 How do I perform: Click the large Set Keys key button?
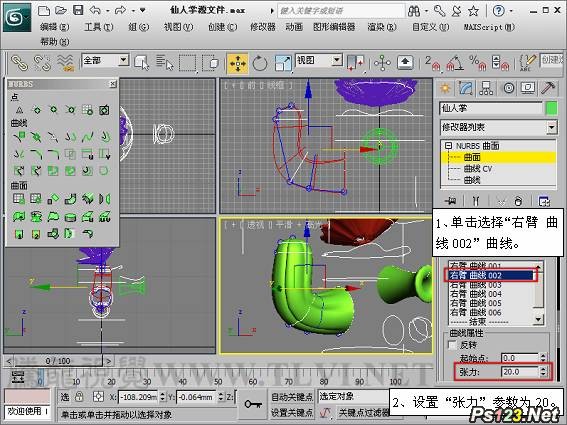click(253, 404)
